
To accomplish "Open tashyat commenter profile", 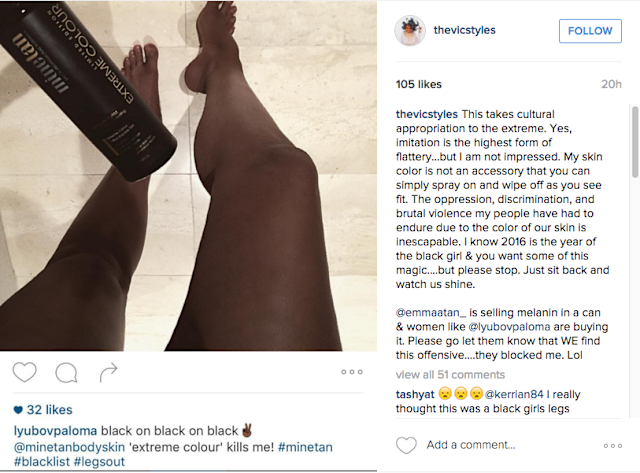I will tap(415, 394).
